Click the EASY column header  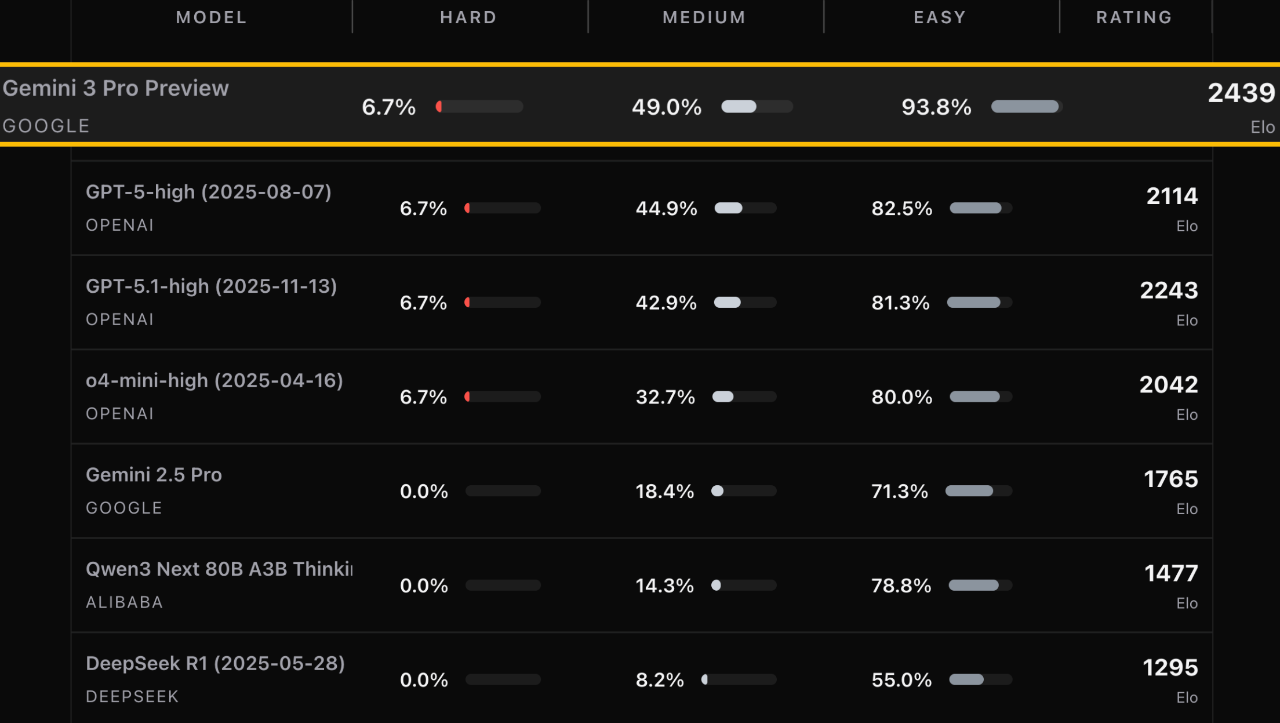[x=940, y=17]
